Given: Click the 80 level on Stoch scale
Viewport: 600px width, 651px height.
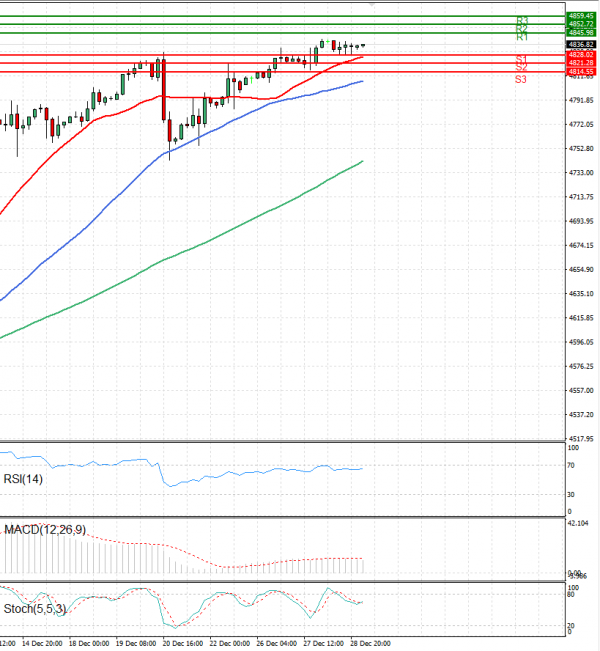Looking at the screenshot, I should [x=571, y=595].
